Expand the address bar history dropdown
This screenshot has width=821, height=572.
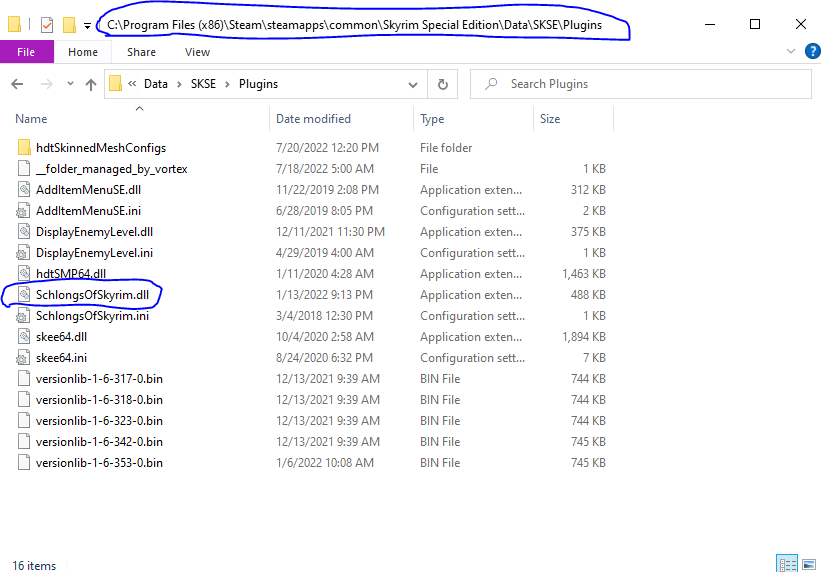tap(413, 84)
